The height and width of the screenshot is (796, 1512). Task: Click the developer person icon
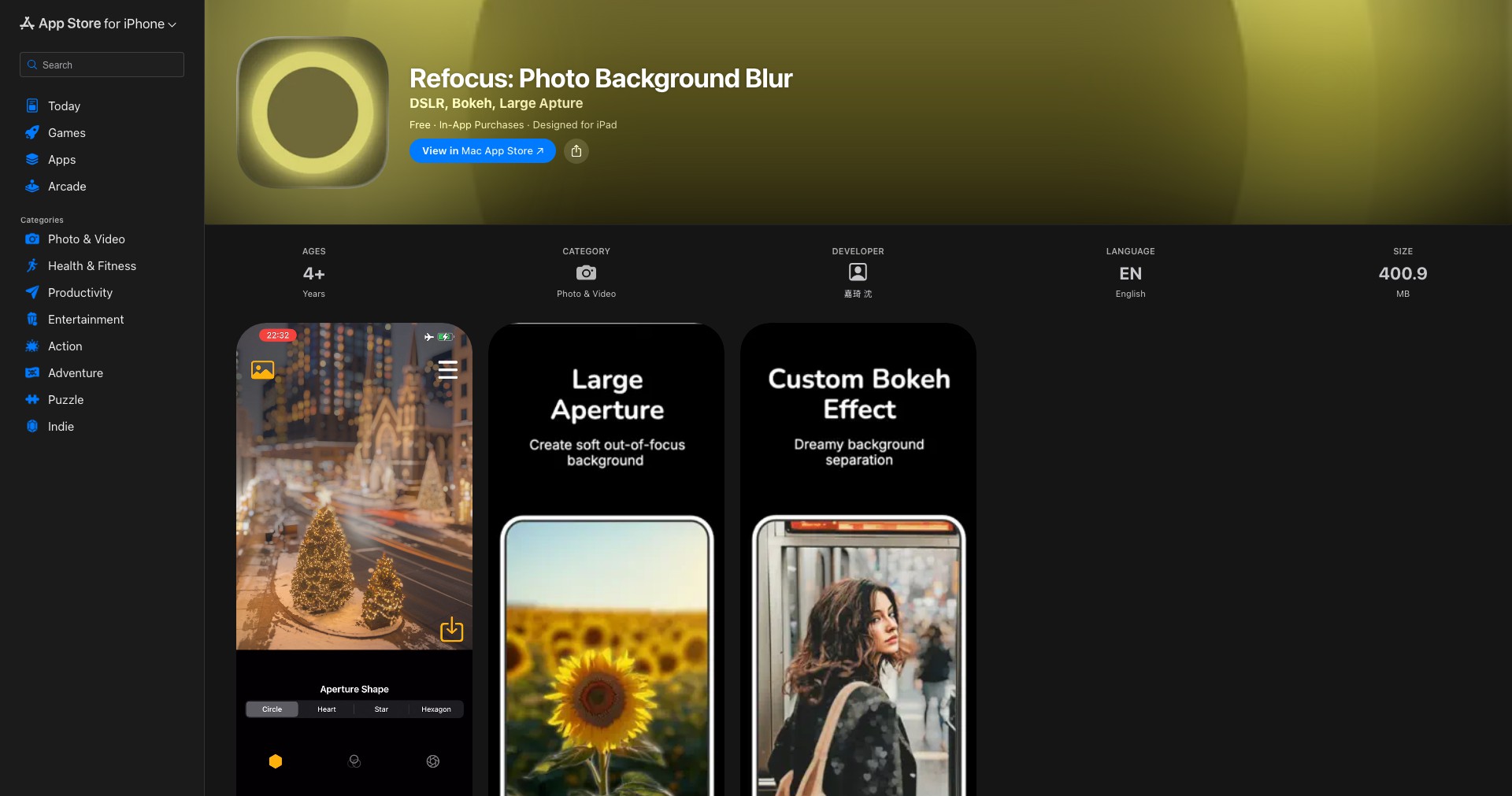[x=858, y=272]
